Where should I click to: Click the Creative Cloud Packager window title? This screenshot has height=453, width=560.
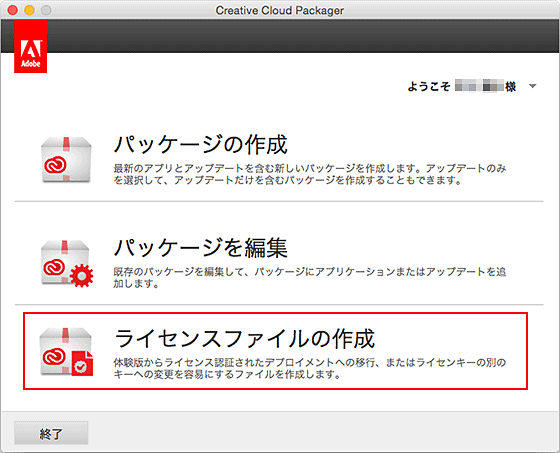point(280,10)
